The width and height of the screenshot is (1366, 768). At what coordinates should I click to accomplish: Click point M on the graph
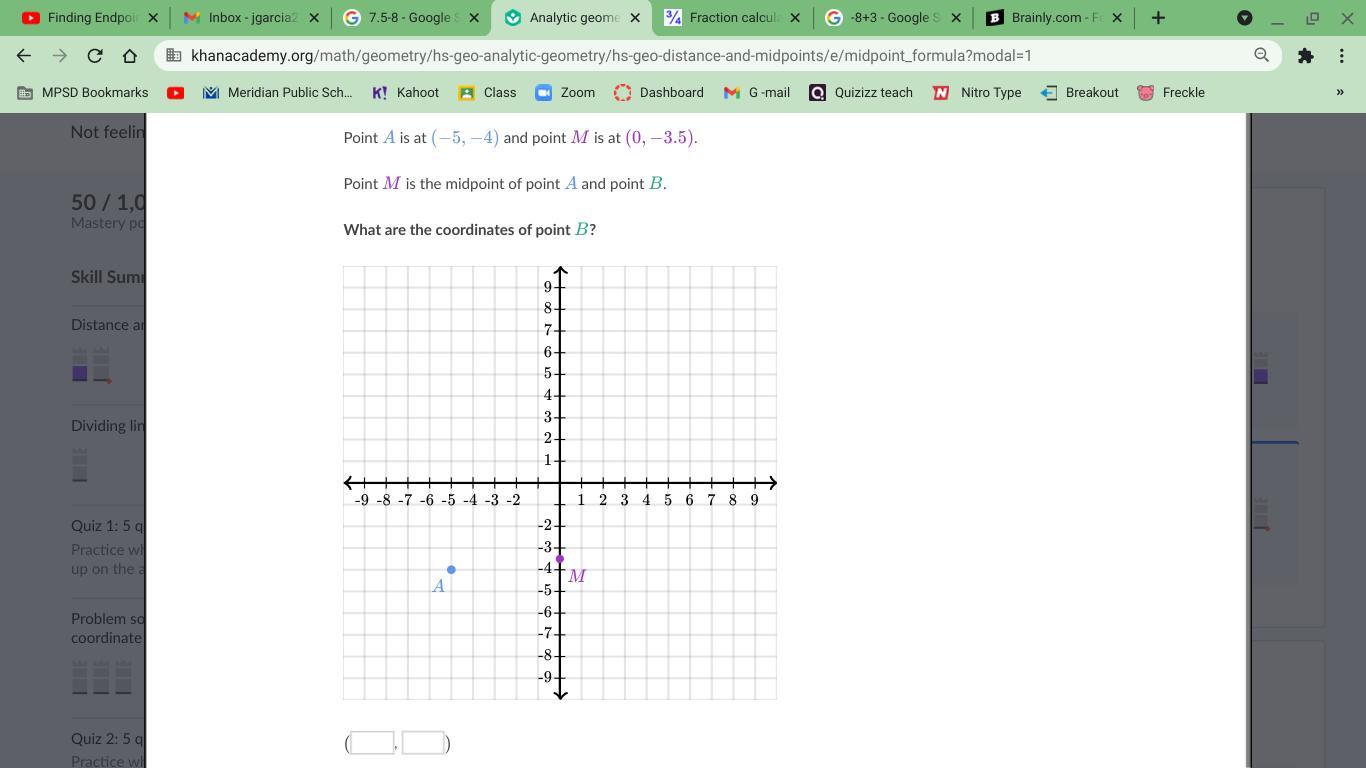point(560,559)
